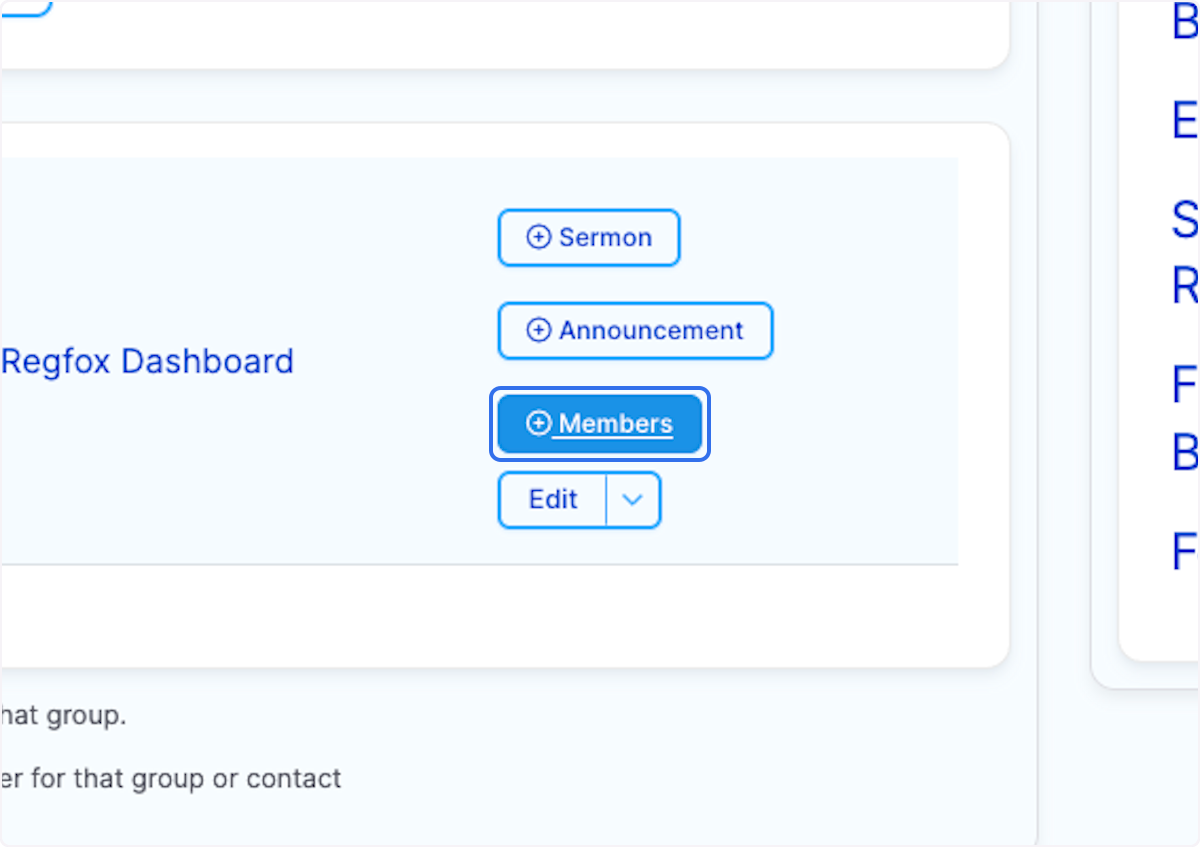Viewport: 1200px width, 847px height.
Task: Select the sidebar item starting with S R
Action: point(1186,255)
